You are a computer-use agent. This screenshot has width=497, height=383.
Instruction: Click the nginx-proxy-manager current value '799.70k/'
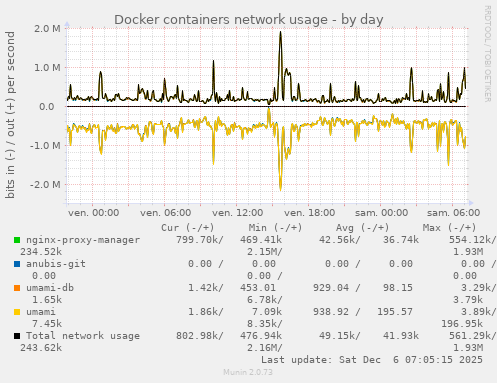pos(200,240)
